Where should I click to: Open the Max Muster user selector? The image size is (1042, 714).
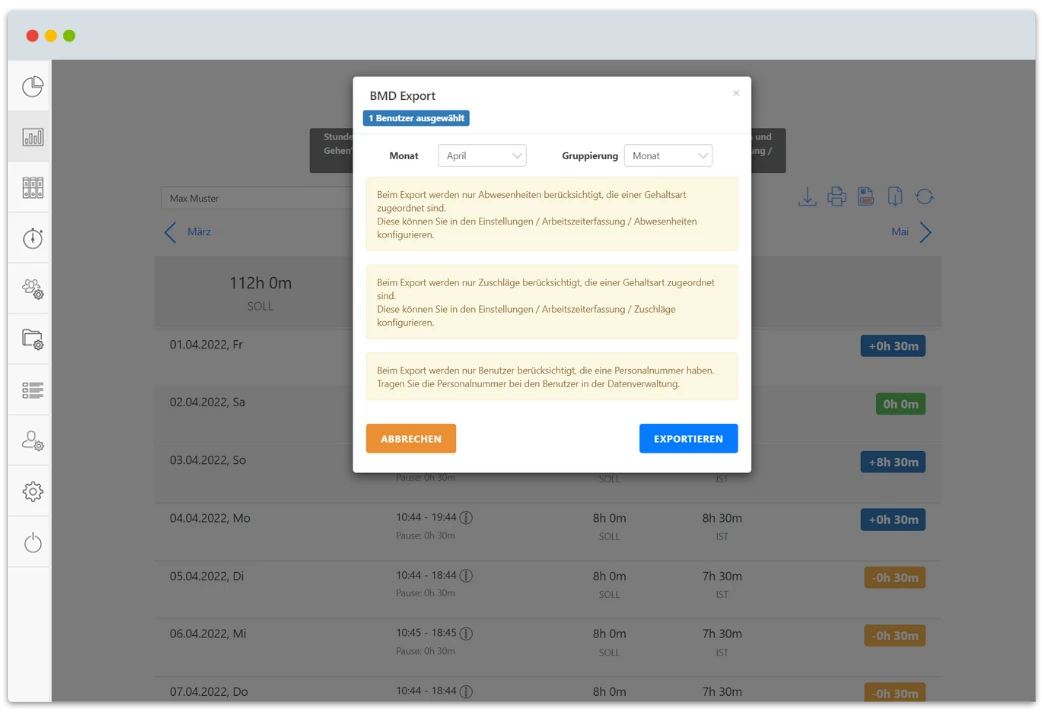(x=257, y=198)
